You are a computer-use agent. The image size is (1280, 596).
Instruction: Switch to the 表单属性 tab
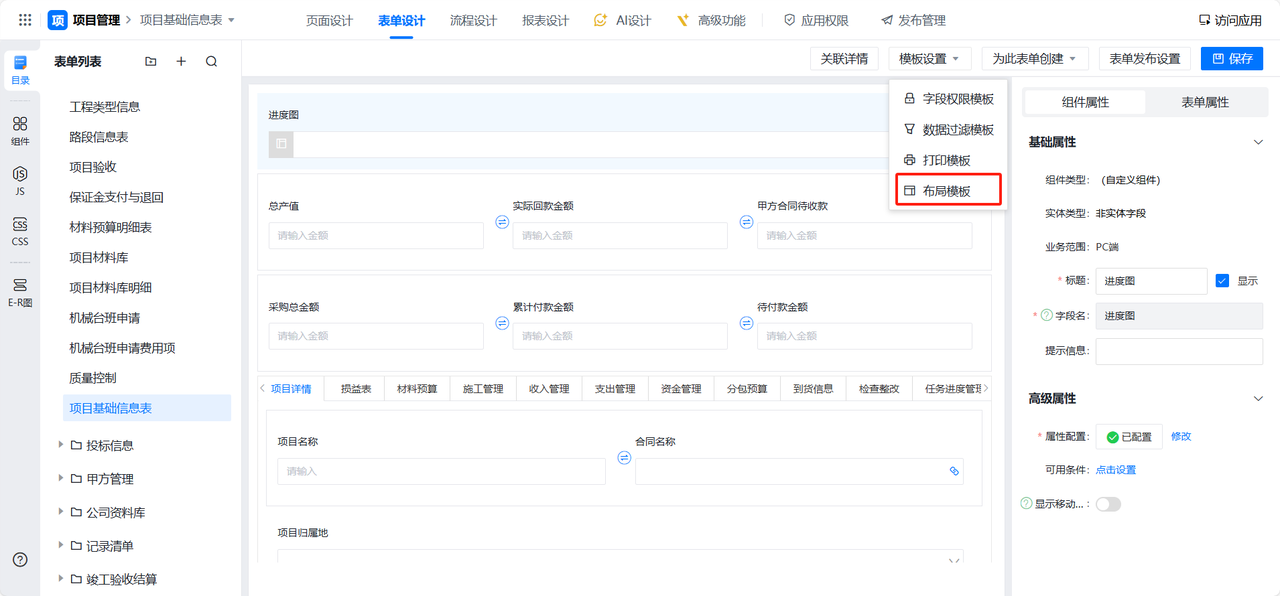coord(1204,102)
